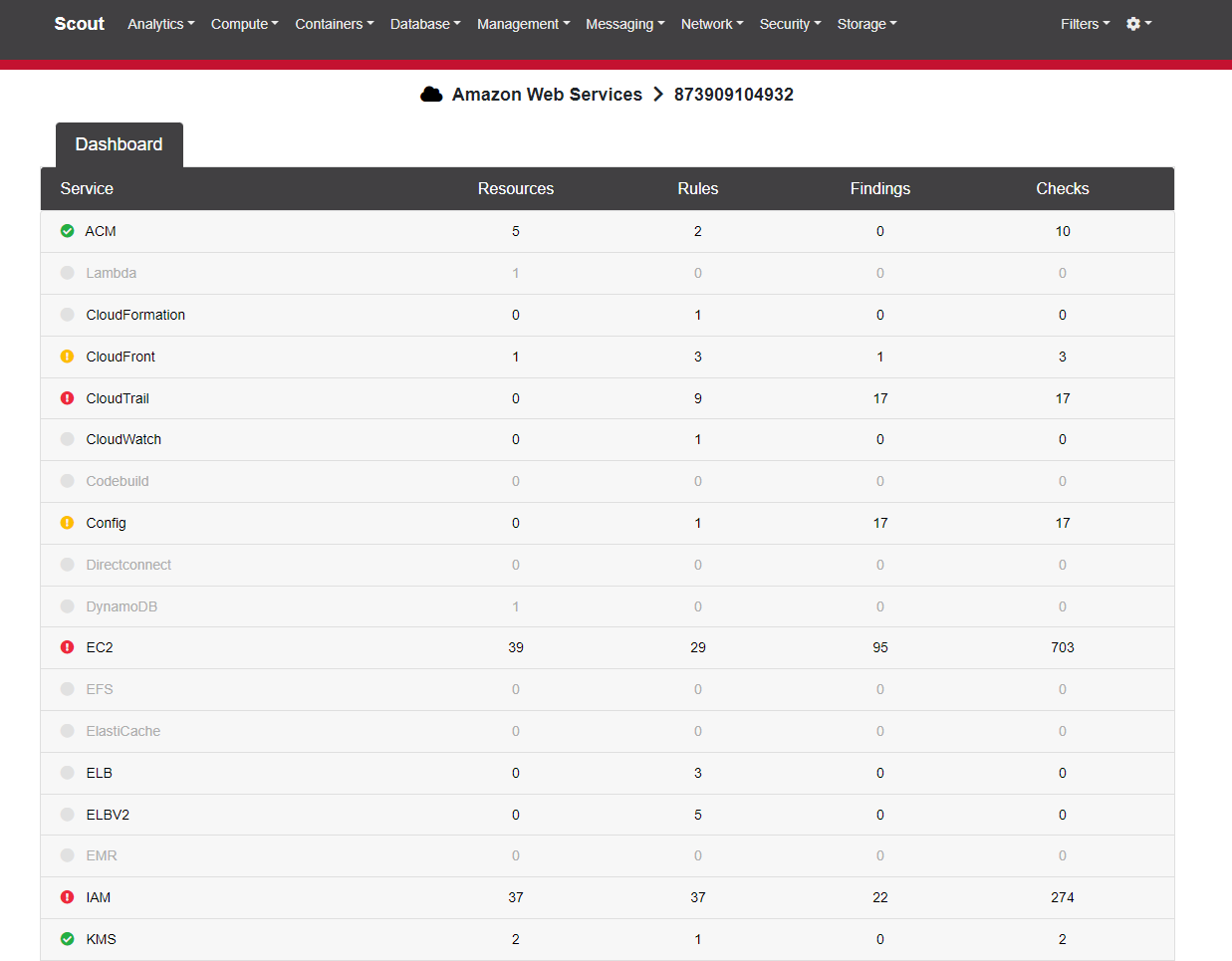Click the Codebuild service name
Image resolution: width=1232 pixels, height=961 pixels.
coord(118,481)
